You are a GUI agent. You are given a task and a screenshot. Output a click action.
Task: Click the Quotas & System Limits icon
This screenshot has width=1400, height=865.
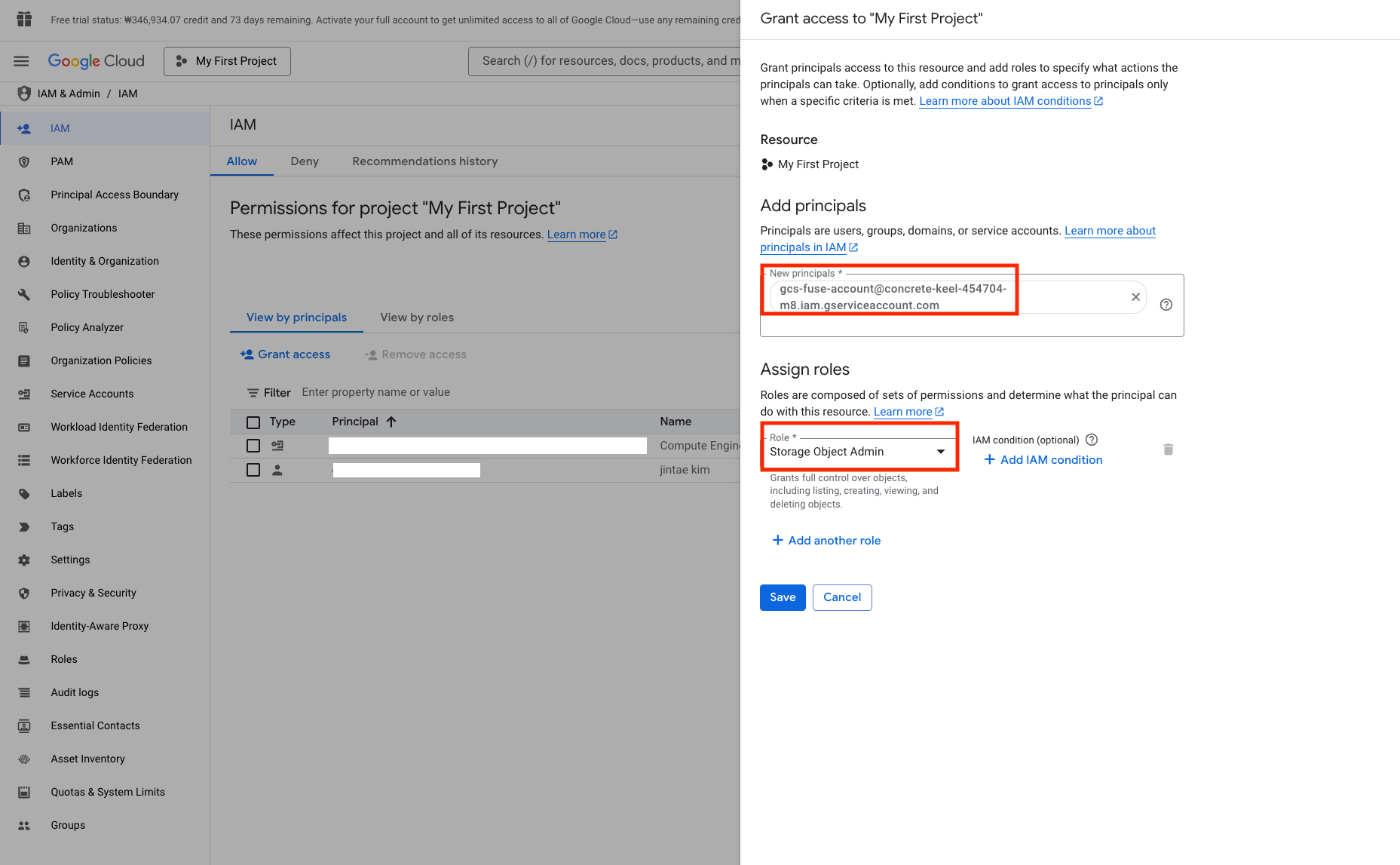pos(24,792)
